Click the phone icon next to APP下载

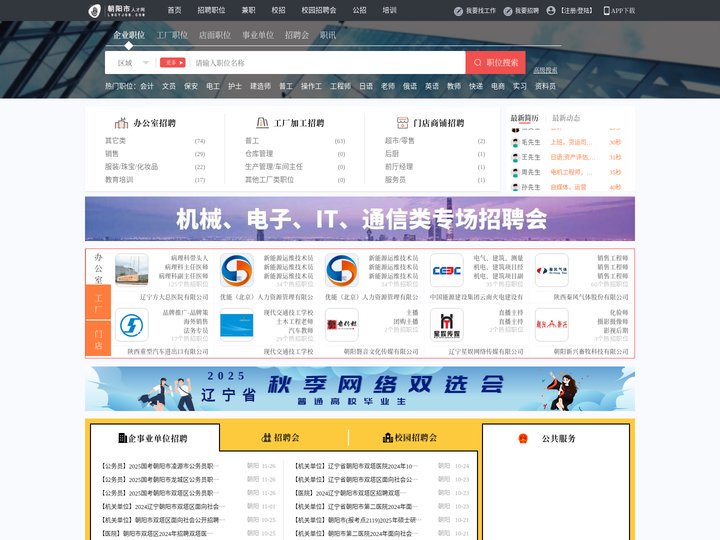pos(607,11)
